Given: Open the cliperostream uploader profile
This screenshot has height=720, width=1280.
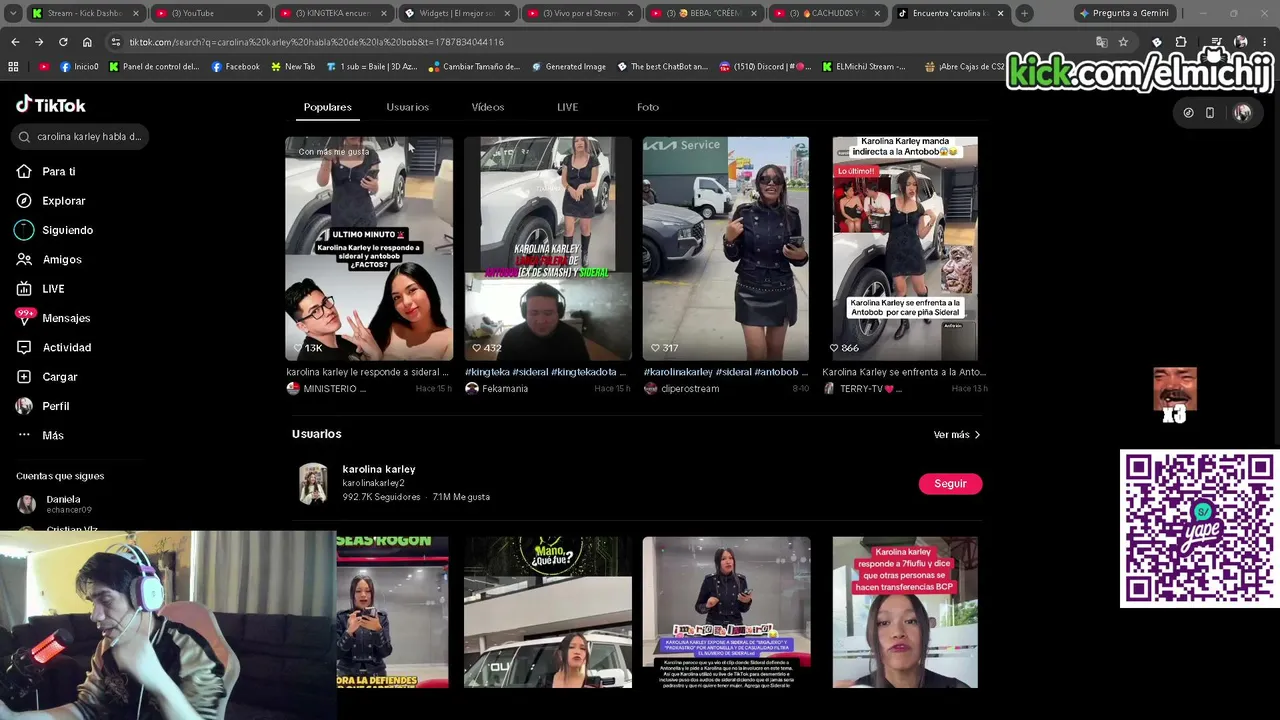Looking at the screenshot, I should point(682,388).
